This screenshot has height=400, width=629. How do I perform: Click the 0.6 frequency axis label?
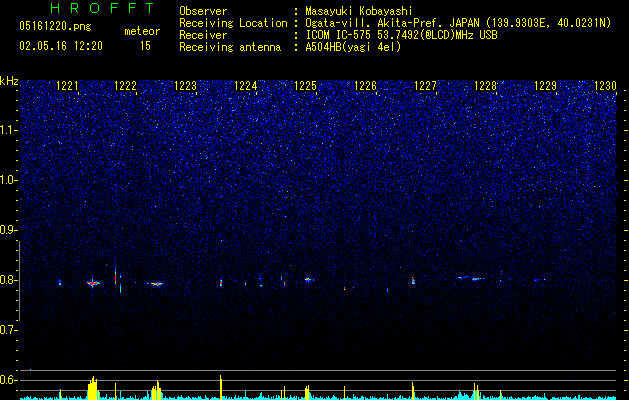pyautogui.click(x=9, y=380)
